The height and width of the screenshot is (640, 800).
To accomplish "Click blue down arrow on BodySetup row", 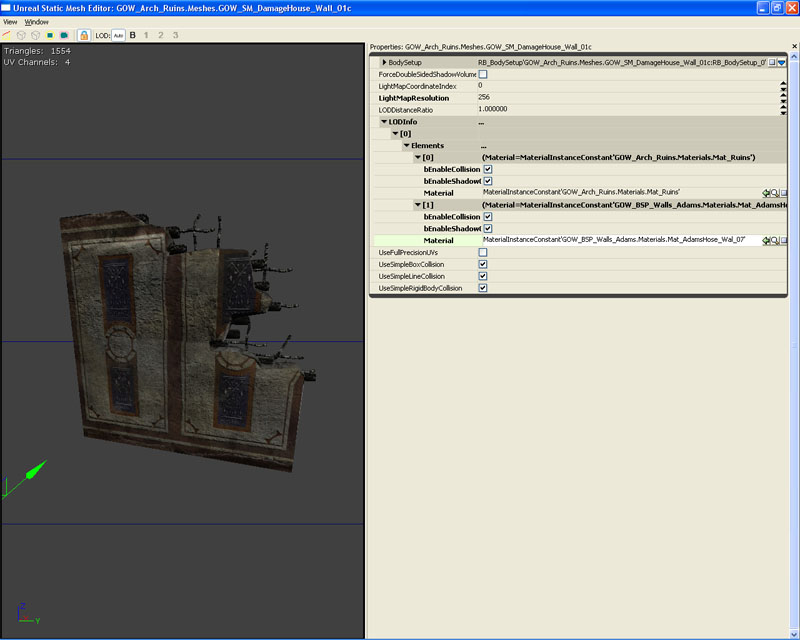I will click(781, 62).
